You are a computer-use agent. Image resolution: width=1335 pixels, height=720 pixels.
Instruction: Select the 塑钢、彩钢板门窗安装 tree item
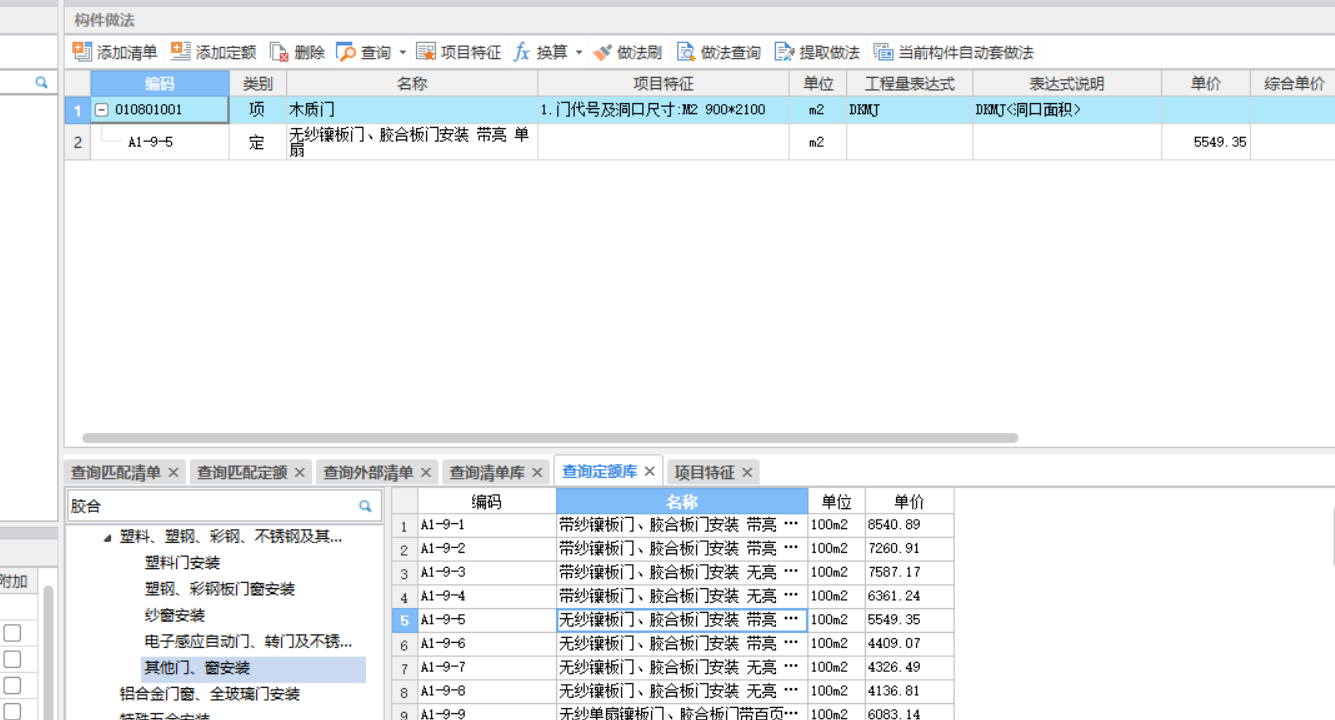click(x=220, y=589)
